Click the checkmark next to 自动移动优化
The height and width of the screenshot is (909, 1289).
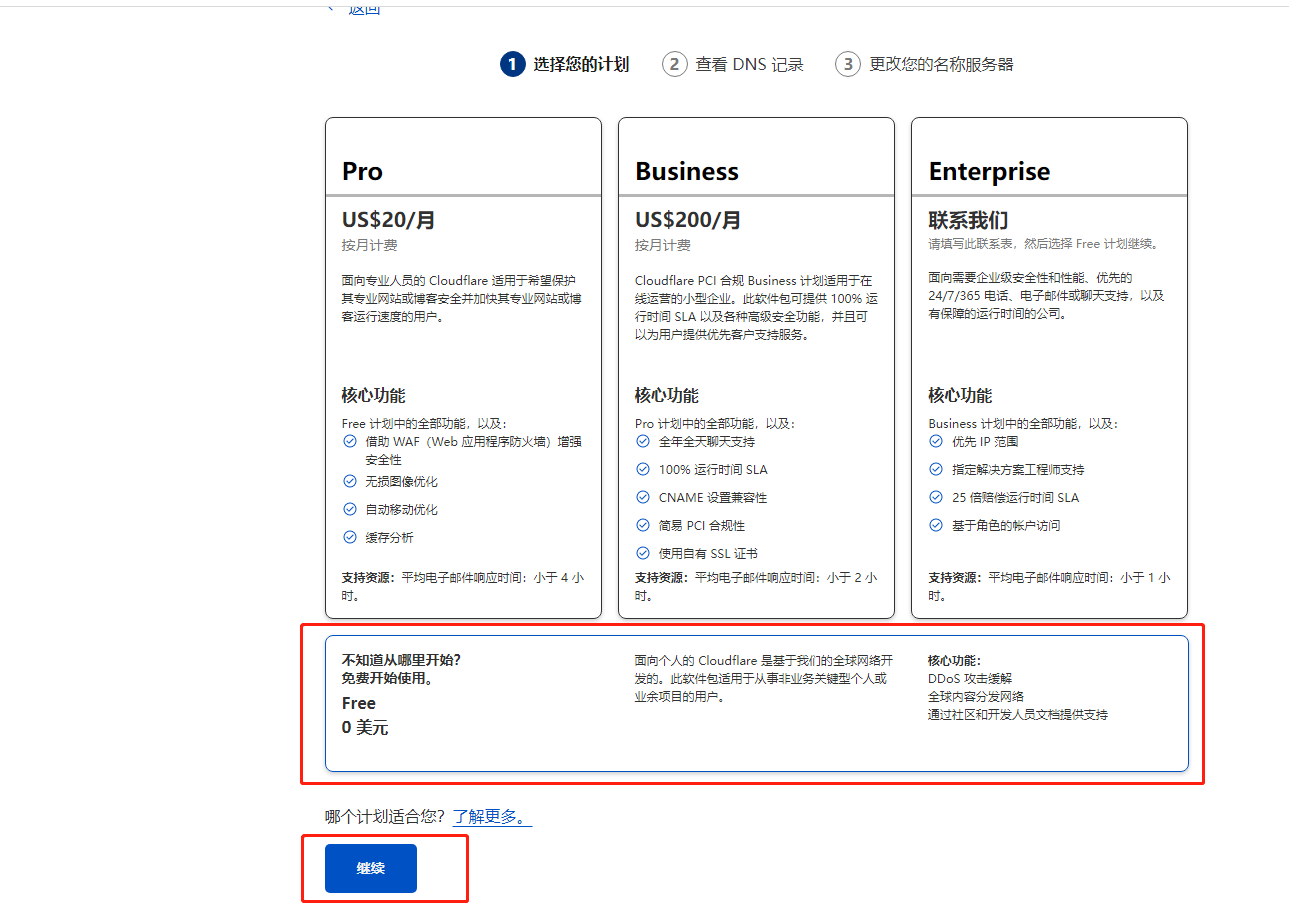[x=350, y=509]
